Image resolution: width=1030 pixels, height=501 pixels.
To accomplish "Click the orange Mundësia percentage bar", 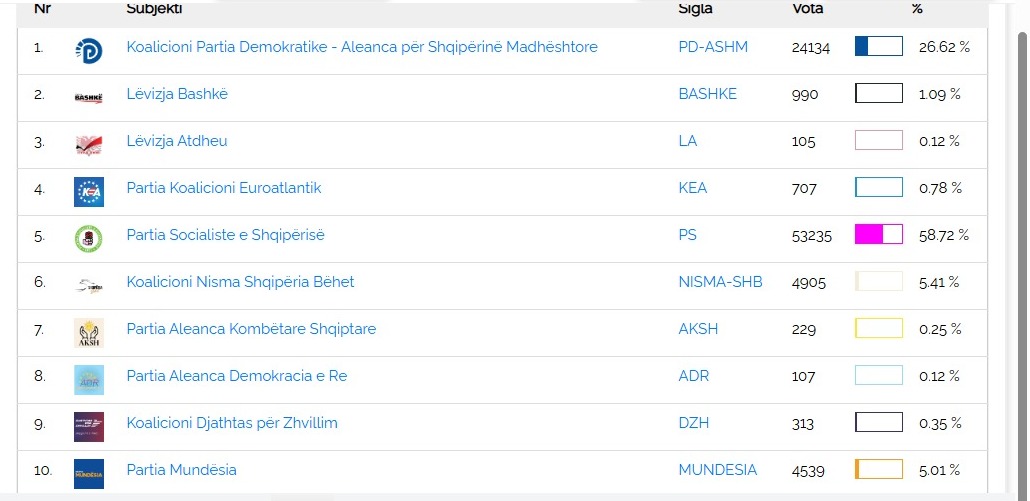I will click(x=878, y=470).
